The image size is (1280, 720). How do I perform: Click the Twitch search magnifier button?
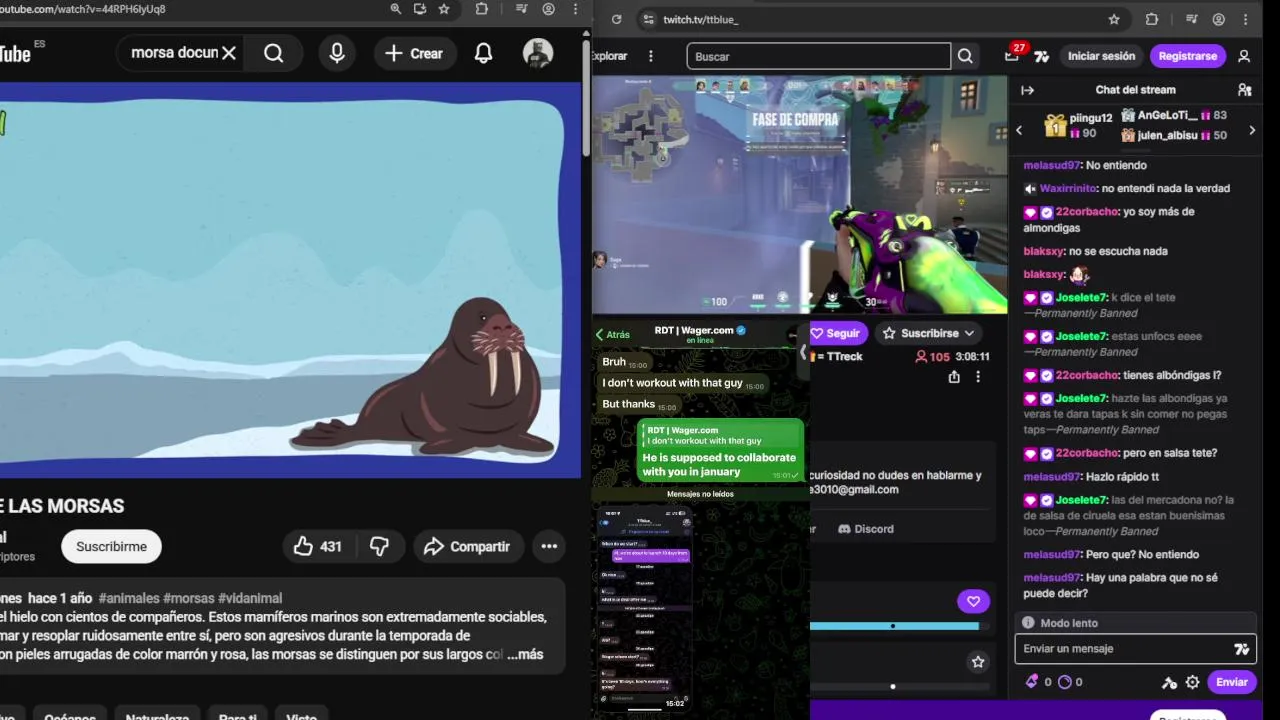coord(965,56)
